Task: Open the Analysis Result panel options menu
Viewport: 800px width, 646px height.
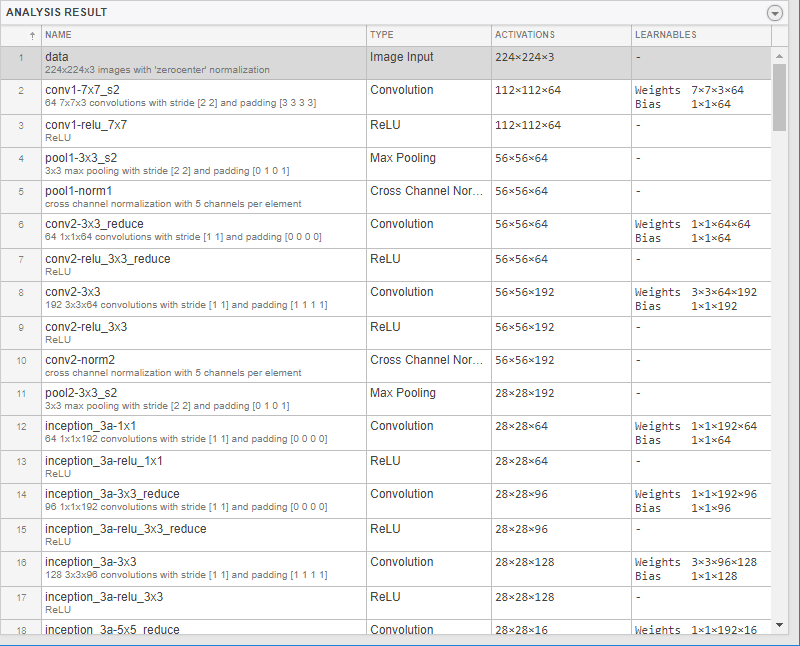Action: [x=774, y=13]
